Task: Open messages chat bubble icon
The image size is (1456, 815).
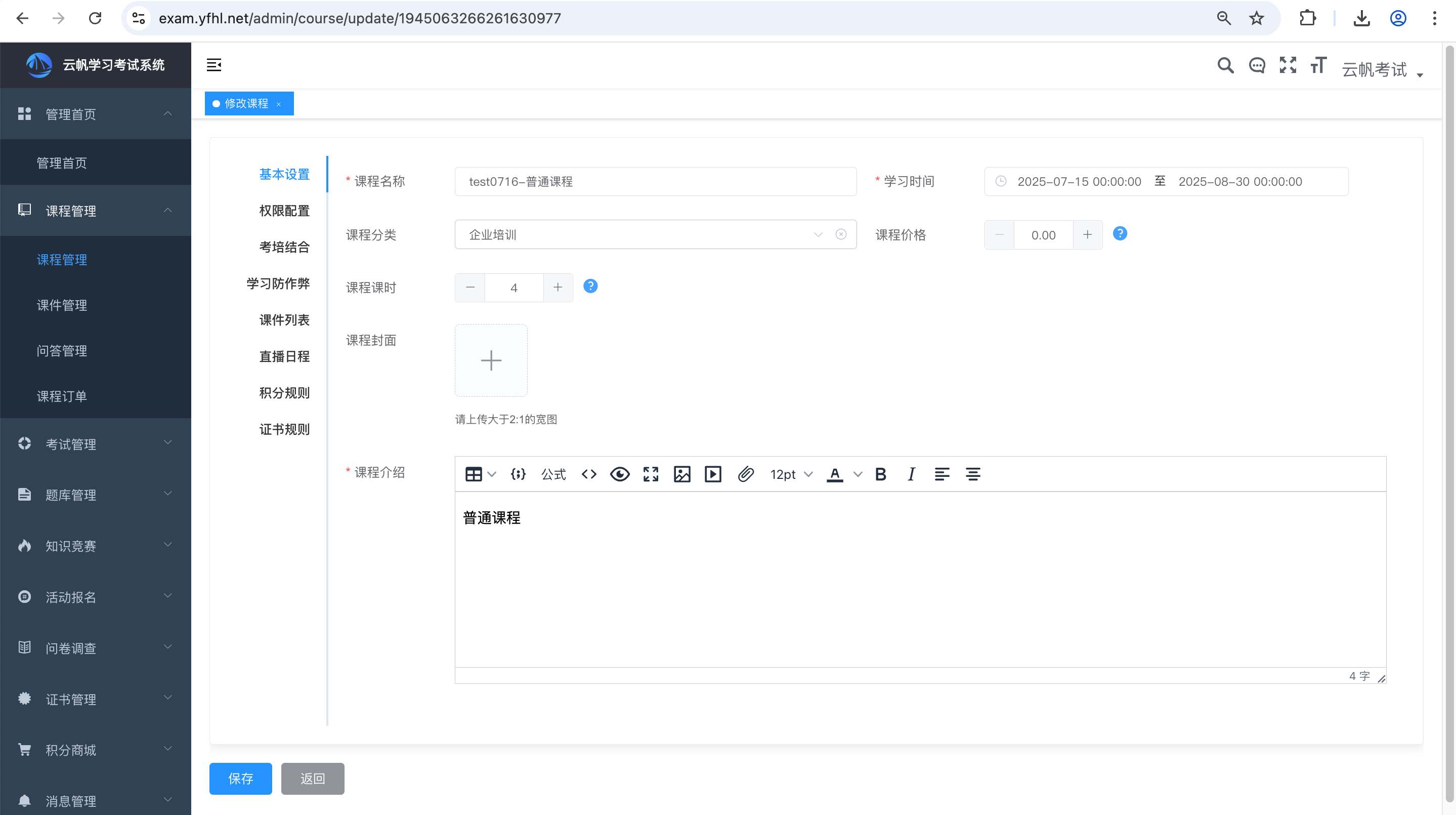Action: pos(1257,66)
